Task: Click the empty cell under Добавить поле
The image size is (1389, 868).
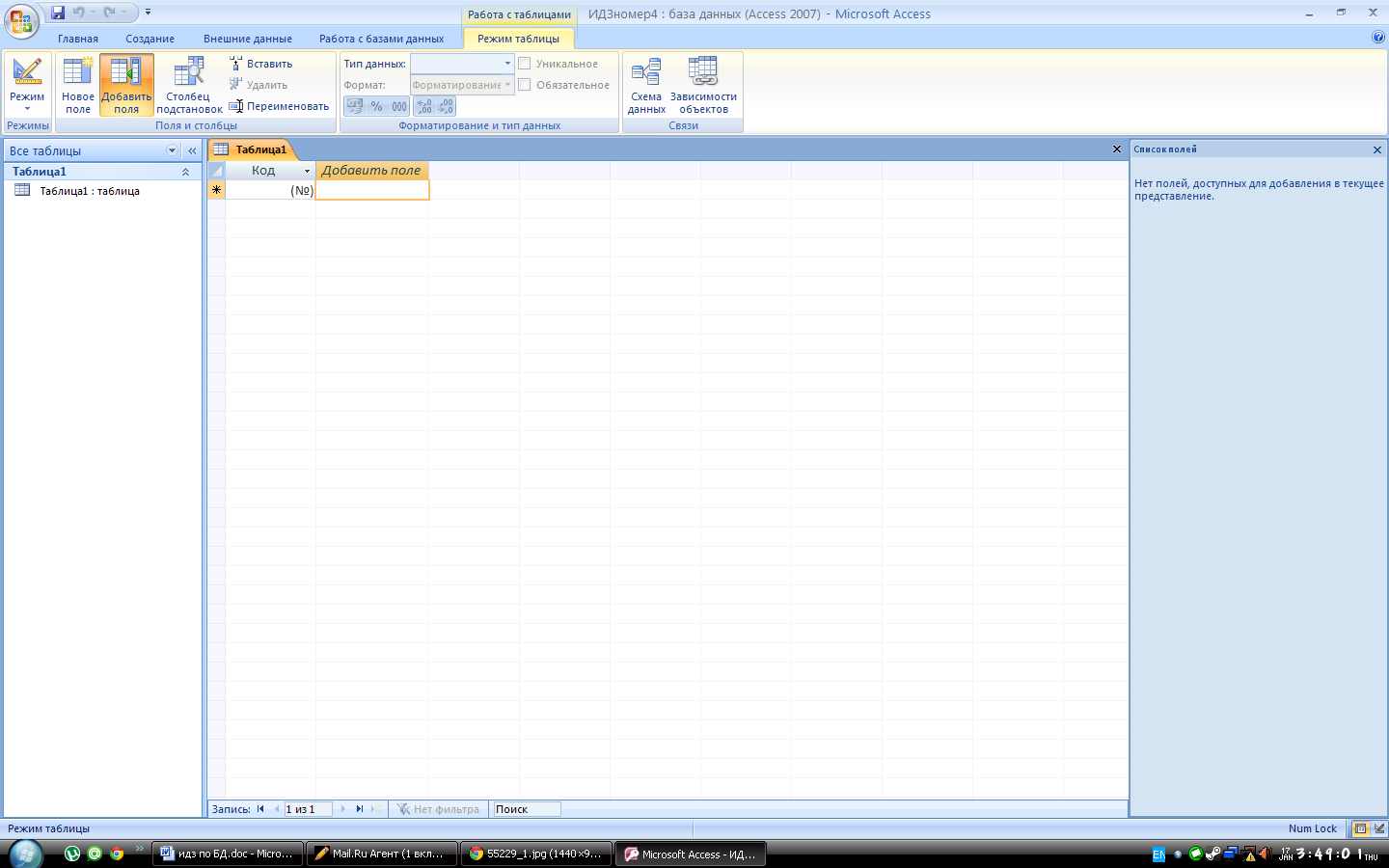Action: (x=372, y=190)
